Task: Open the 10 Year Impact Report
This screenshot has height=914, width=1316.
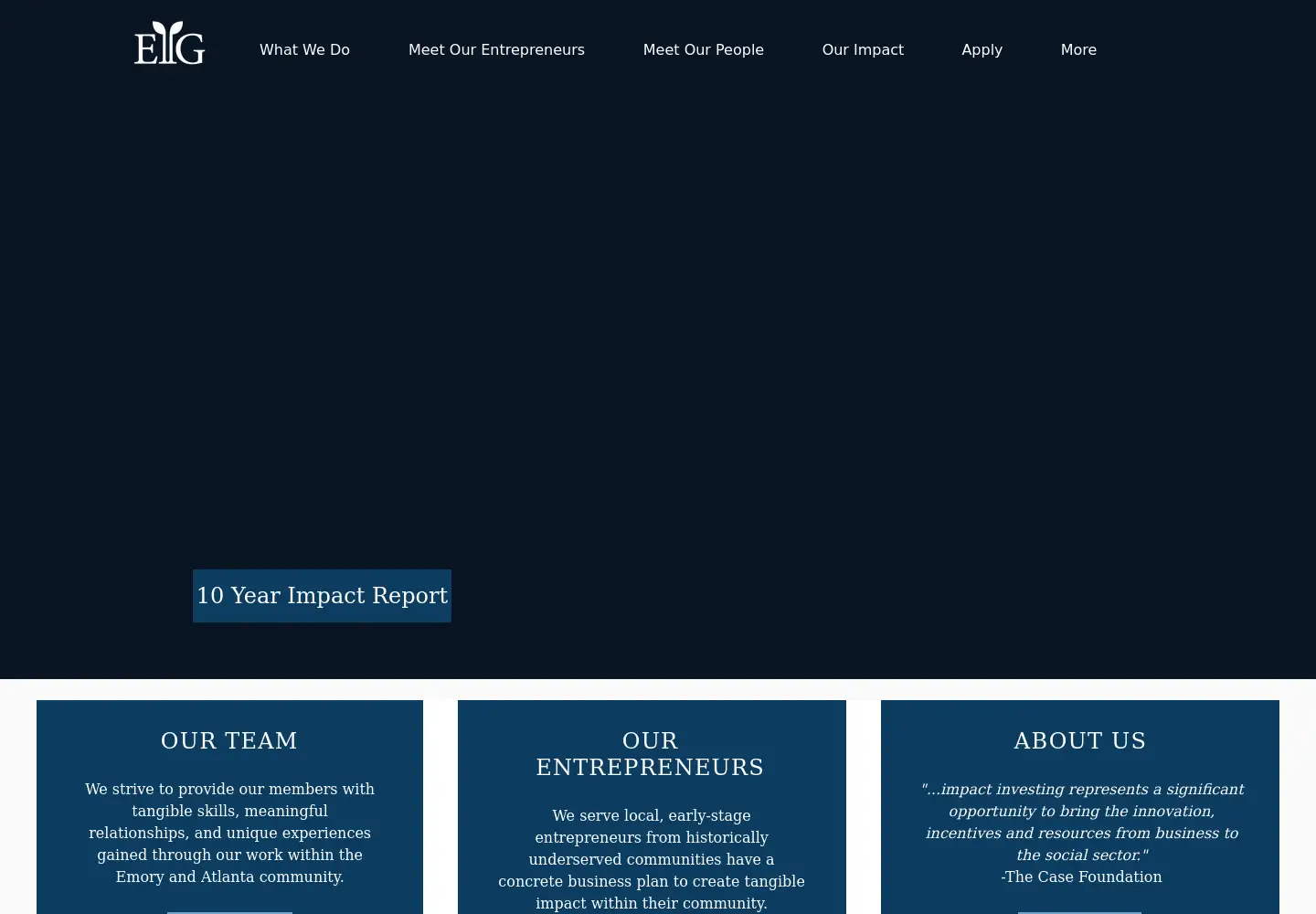Action: click(322, 596)
